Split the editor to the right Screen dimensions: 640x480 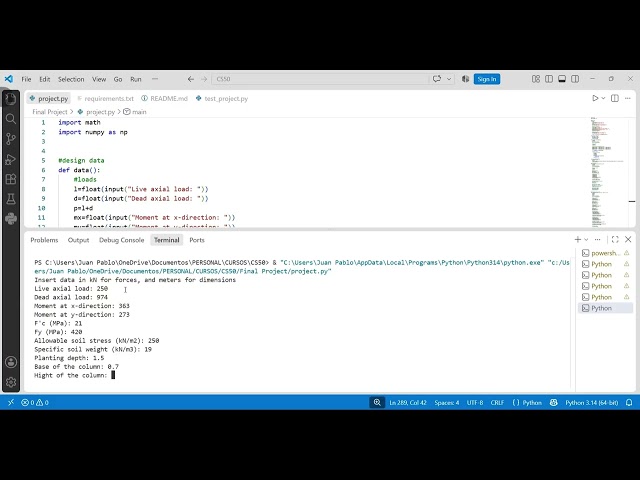(615, 98)
